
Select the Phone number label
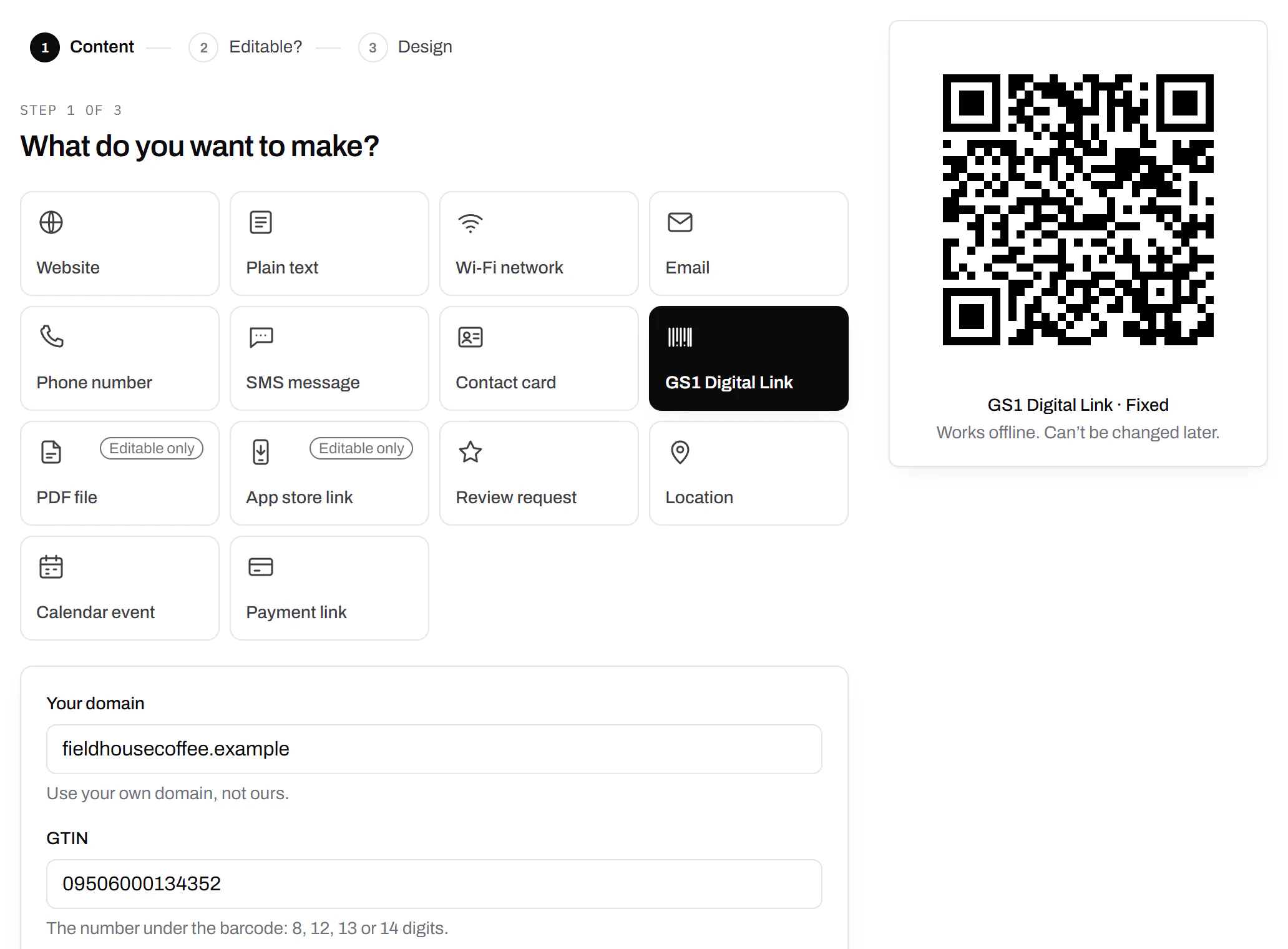click(94, 382)
